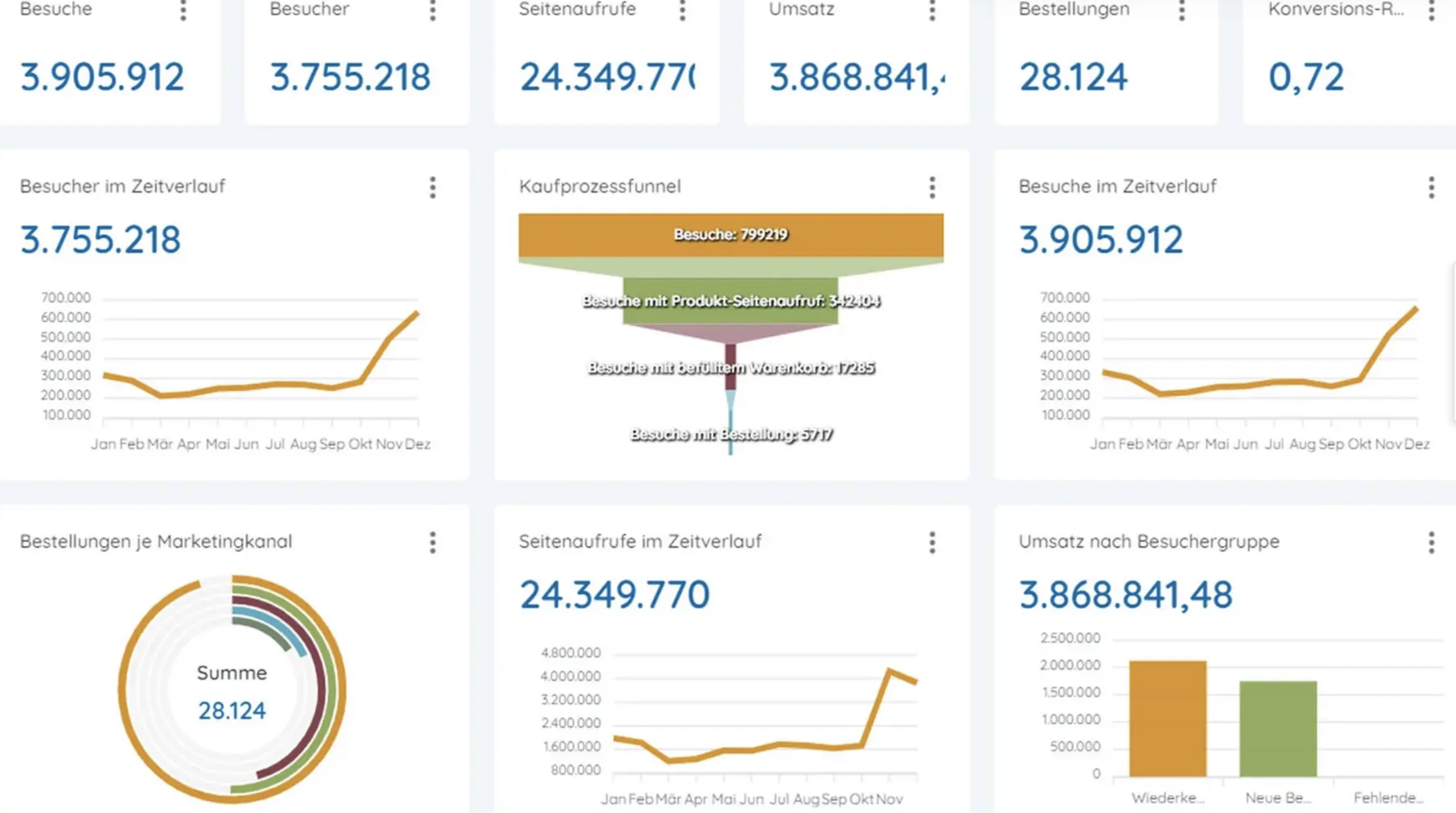The height and width of the screenshot is (813, 1456).
Task: Open the Besuche im Zeitverlauf options menu
Action: 1431,187
